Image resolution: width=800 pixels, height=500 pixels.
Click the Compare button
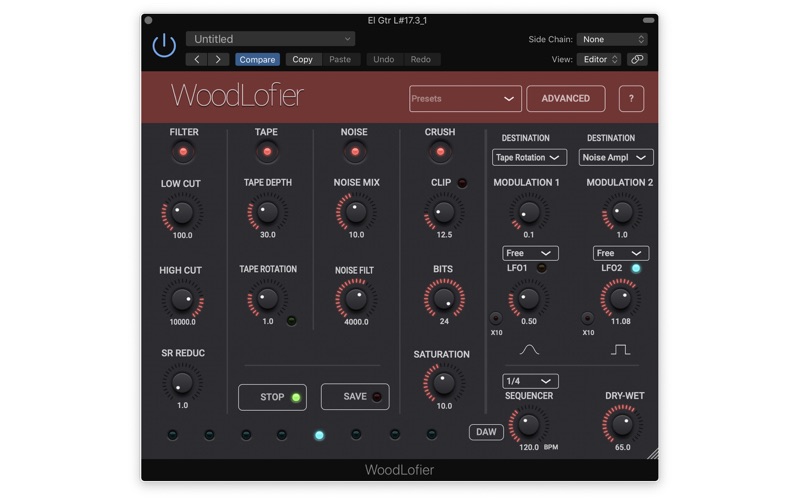pyautogui.click(x=257, y=59)
